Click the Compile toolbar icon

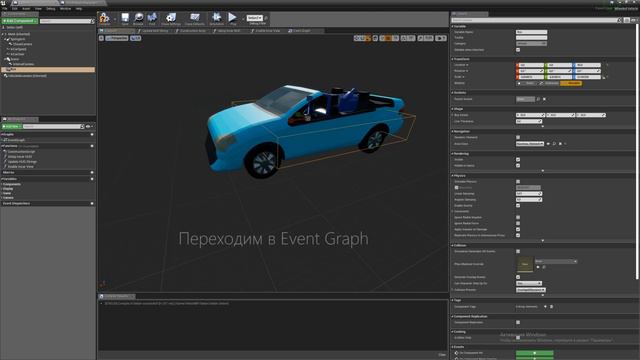coord(104,18)
